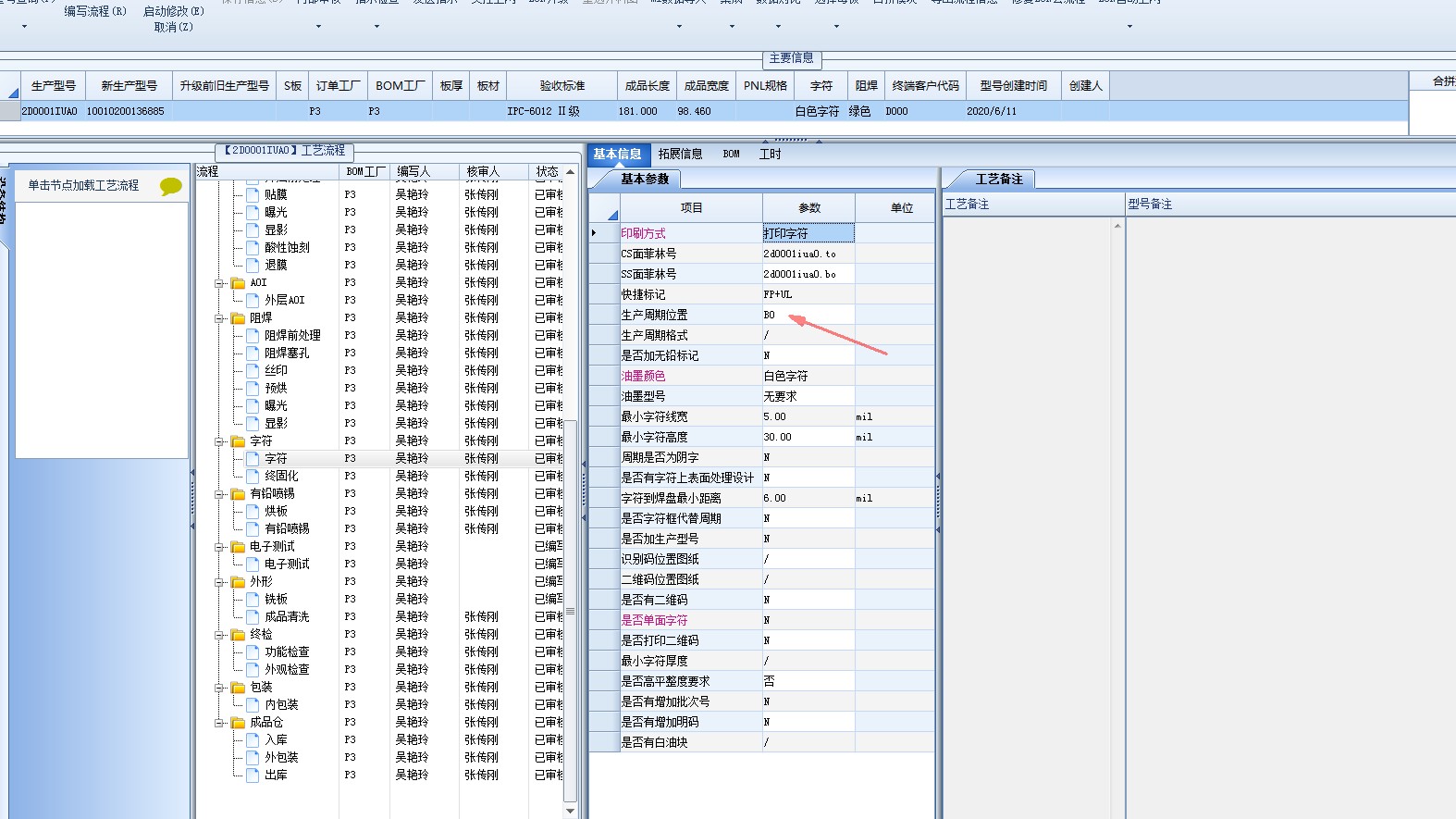
Task: Click document icon beside 贴膜
Action: click(253, 194)
